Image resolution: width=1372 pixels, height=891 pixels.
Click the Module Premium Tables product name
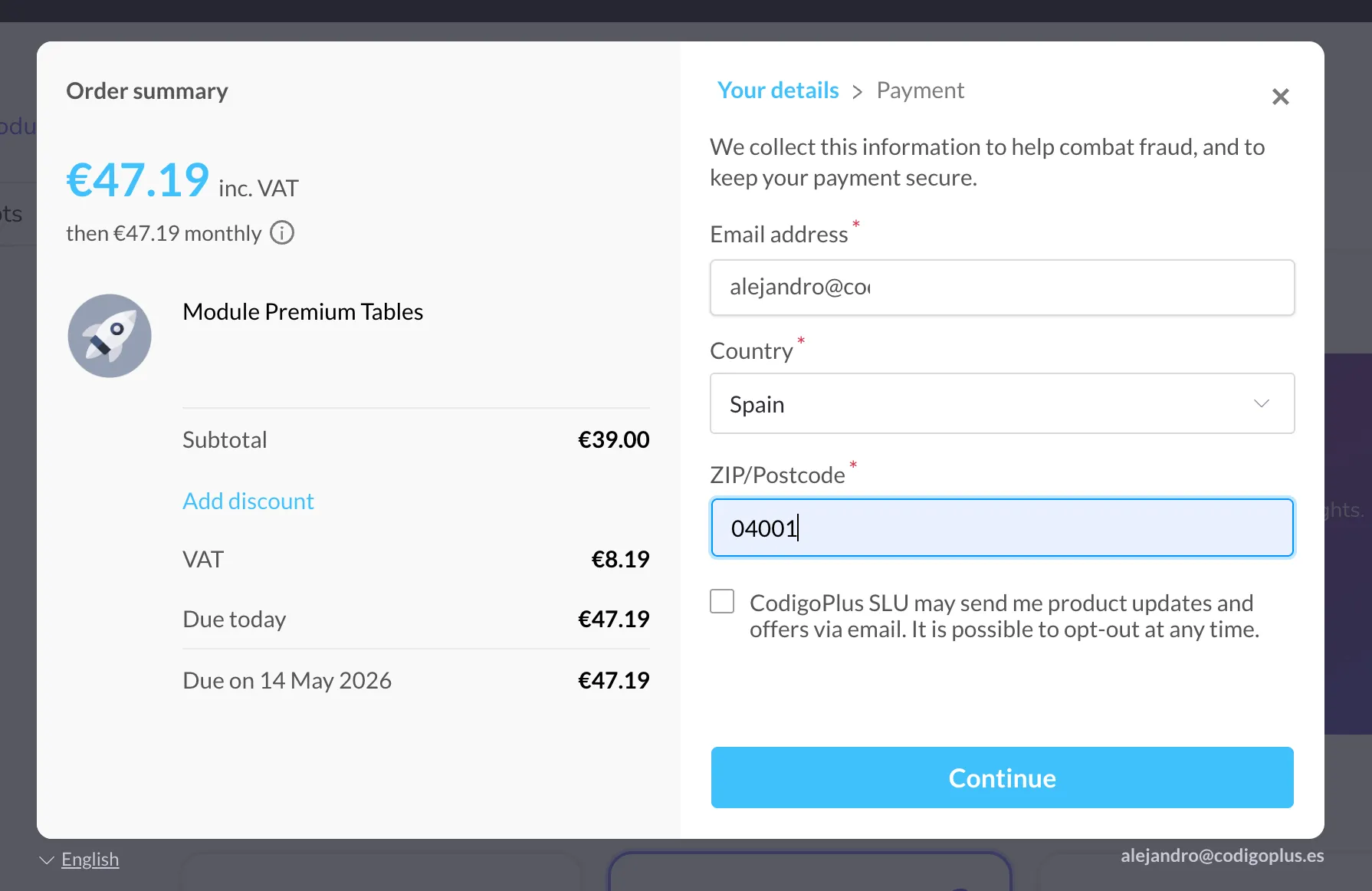[303, 312]
